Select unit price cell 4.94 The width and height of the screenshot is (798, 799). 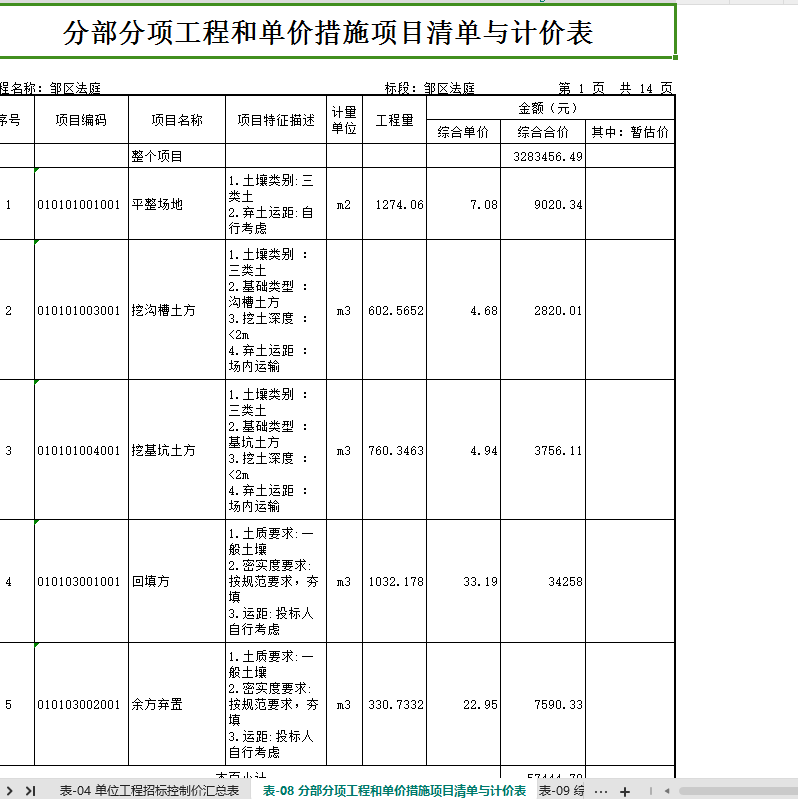463,450
